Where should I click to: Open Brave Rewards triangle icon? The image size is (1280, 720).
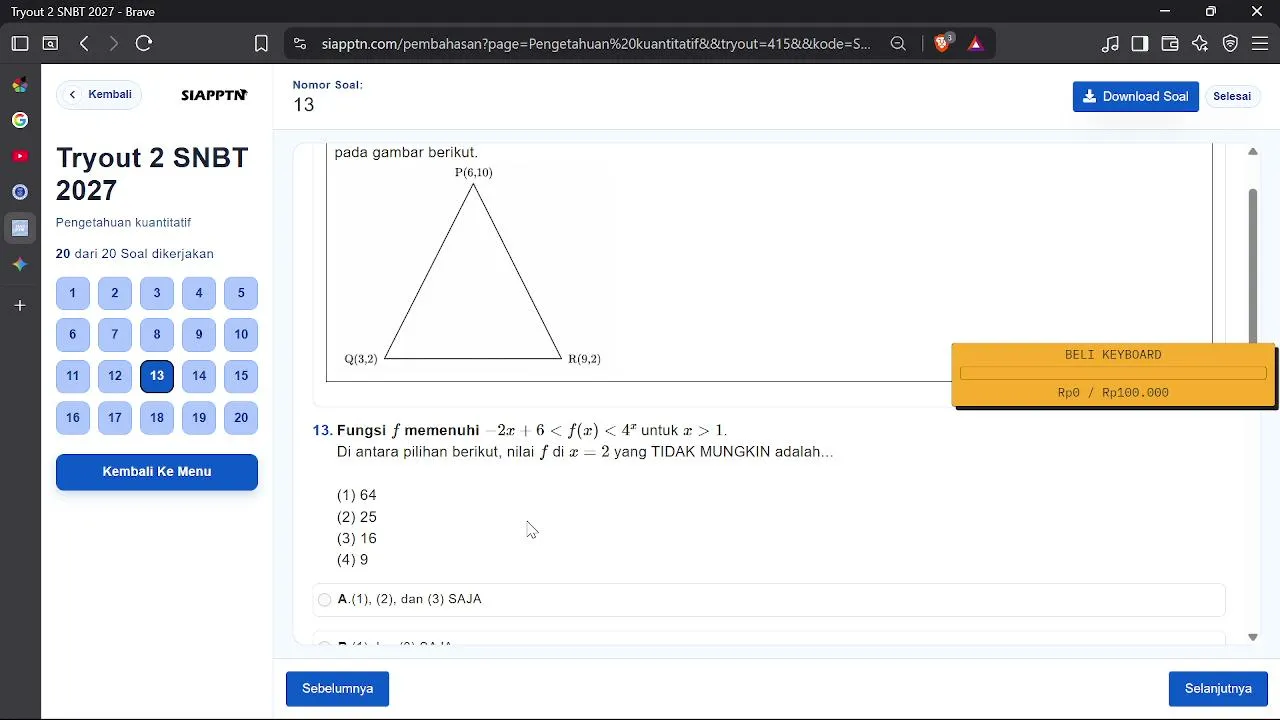[x=976, y=44]
